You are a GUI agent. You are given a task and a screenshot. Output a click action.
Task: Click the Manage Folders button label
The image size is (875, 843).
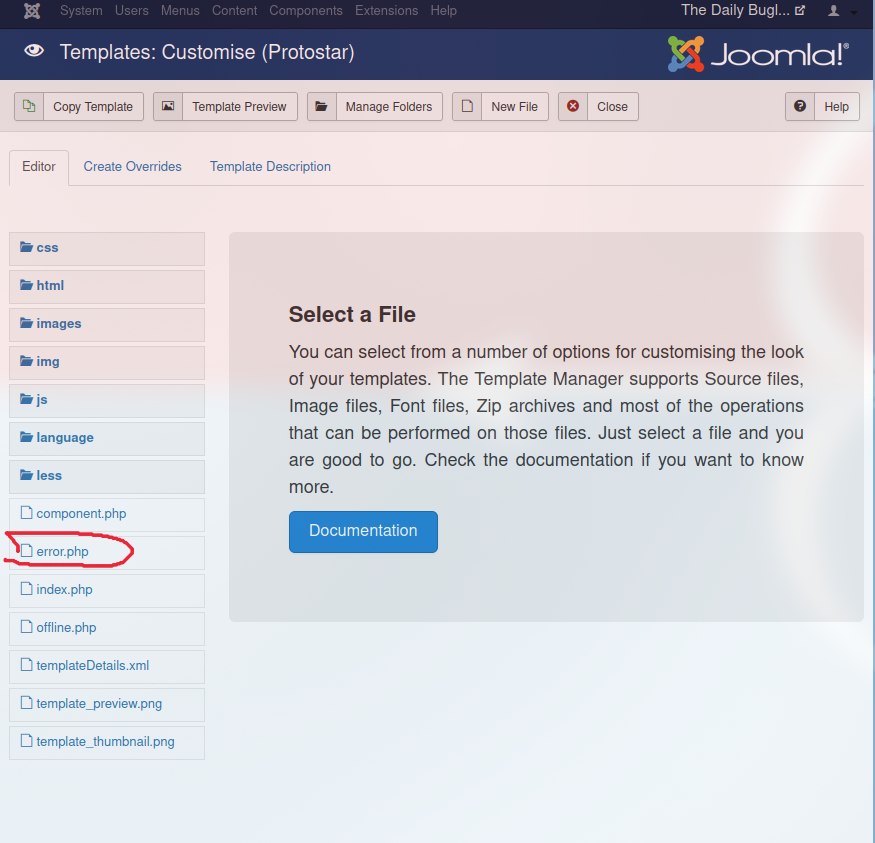coord(389,107)
